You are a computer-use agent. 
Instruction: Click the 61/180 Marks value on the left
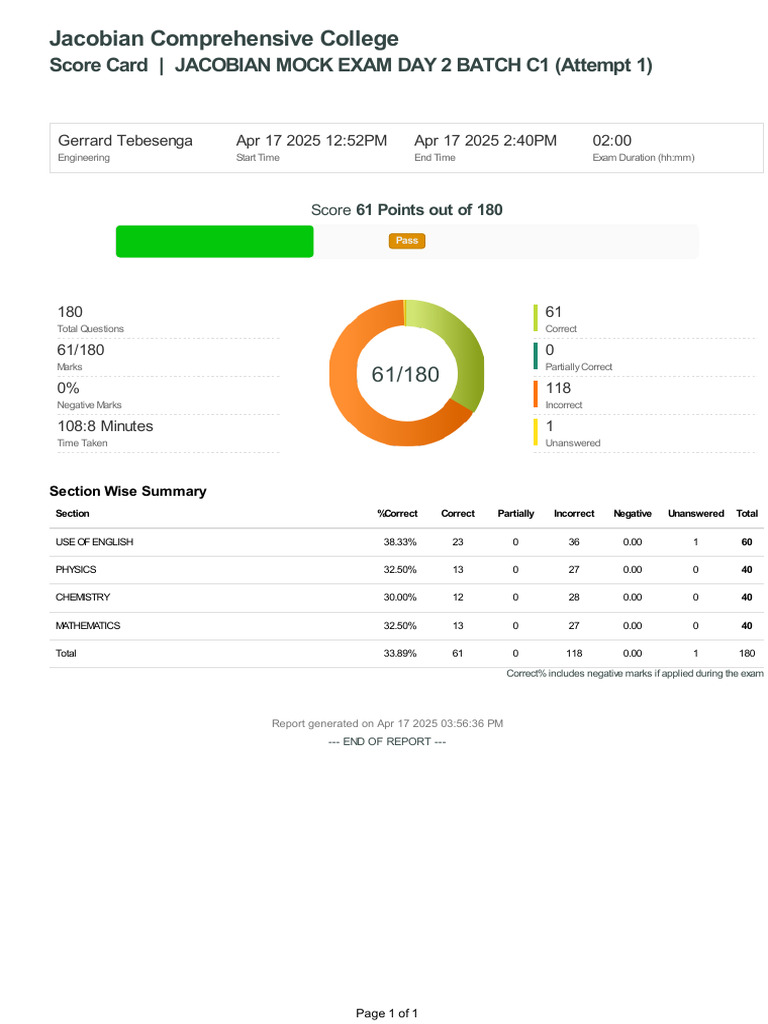(80, 349)
